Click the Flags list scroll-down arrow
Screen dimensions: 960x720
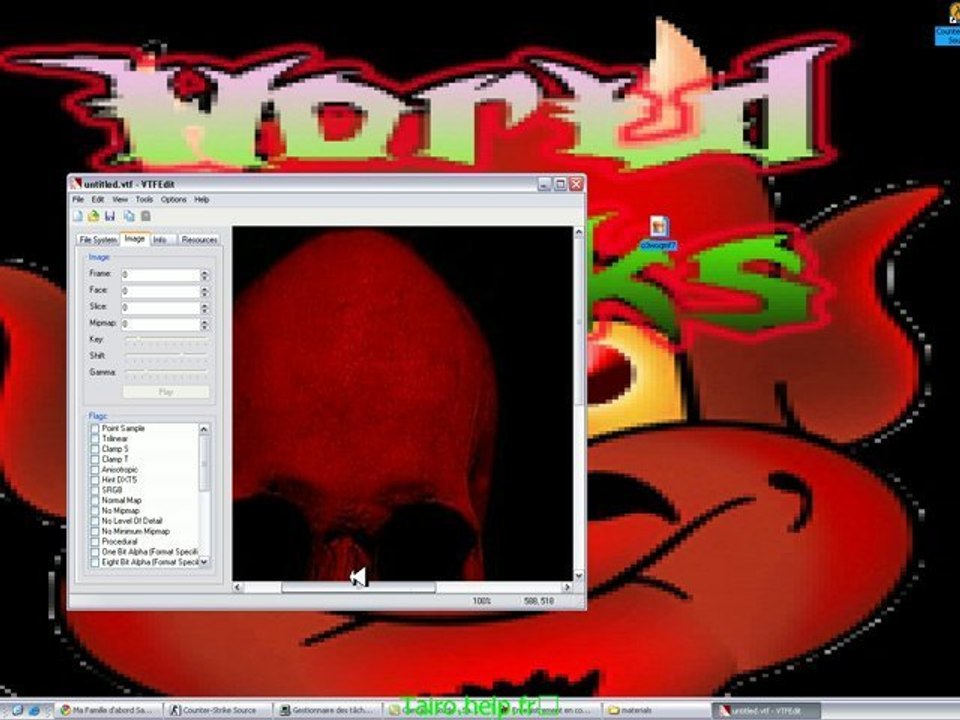(x=204, y=561)
